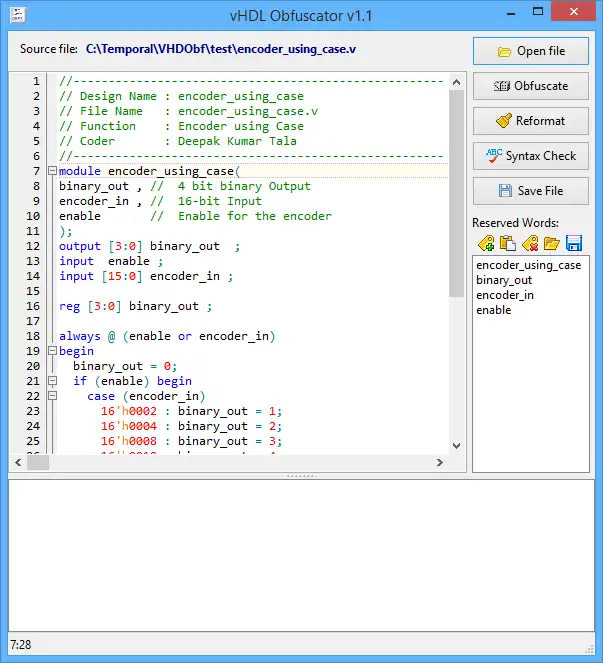603x663 pixels.
Task: Select encoder_using_case in Reserved Words list
Action: point(529,266)
